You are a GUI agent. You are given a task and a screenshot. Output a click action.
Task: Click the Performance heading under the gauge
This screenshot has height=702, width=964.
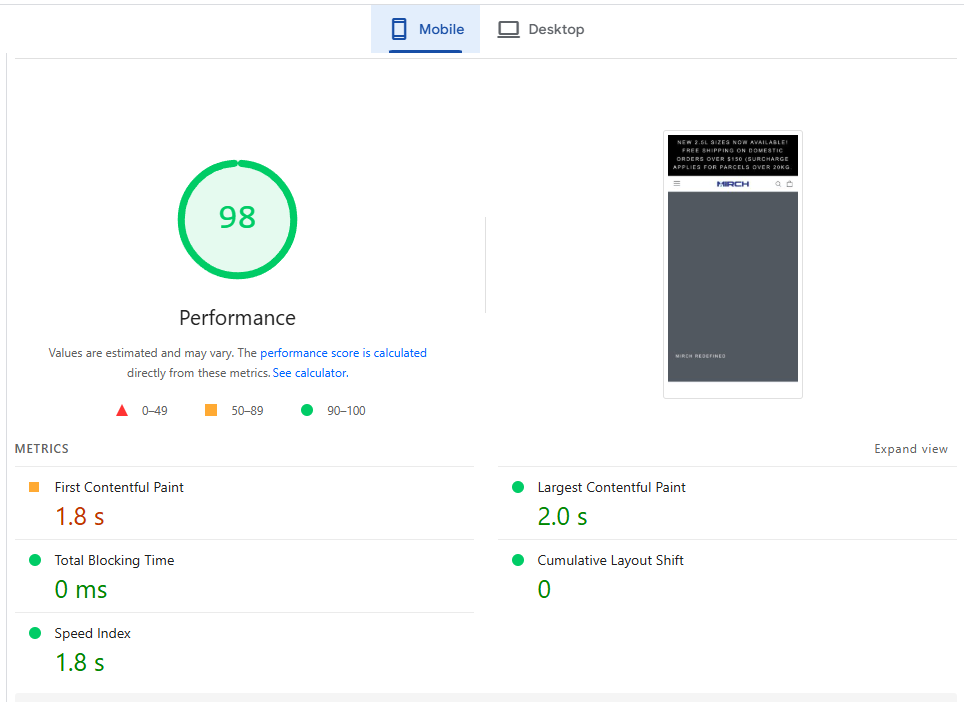pos(237,318)
